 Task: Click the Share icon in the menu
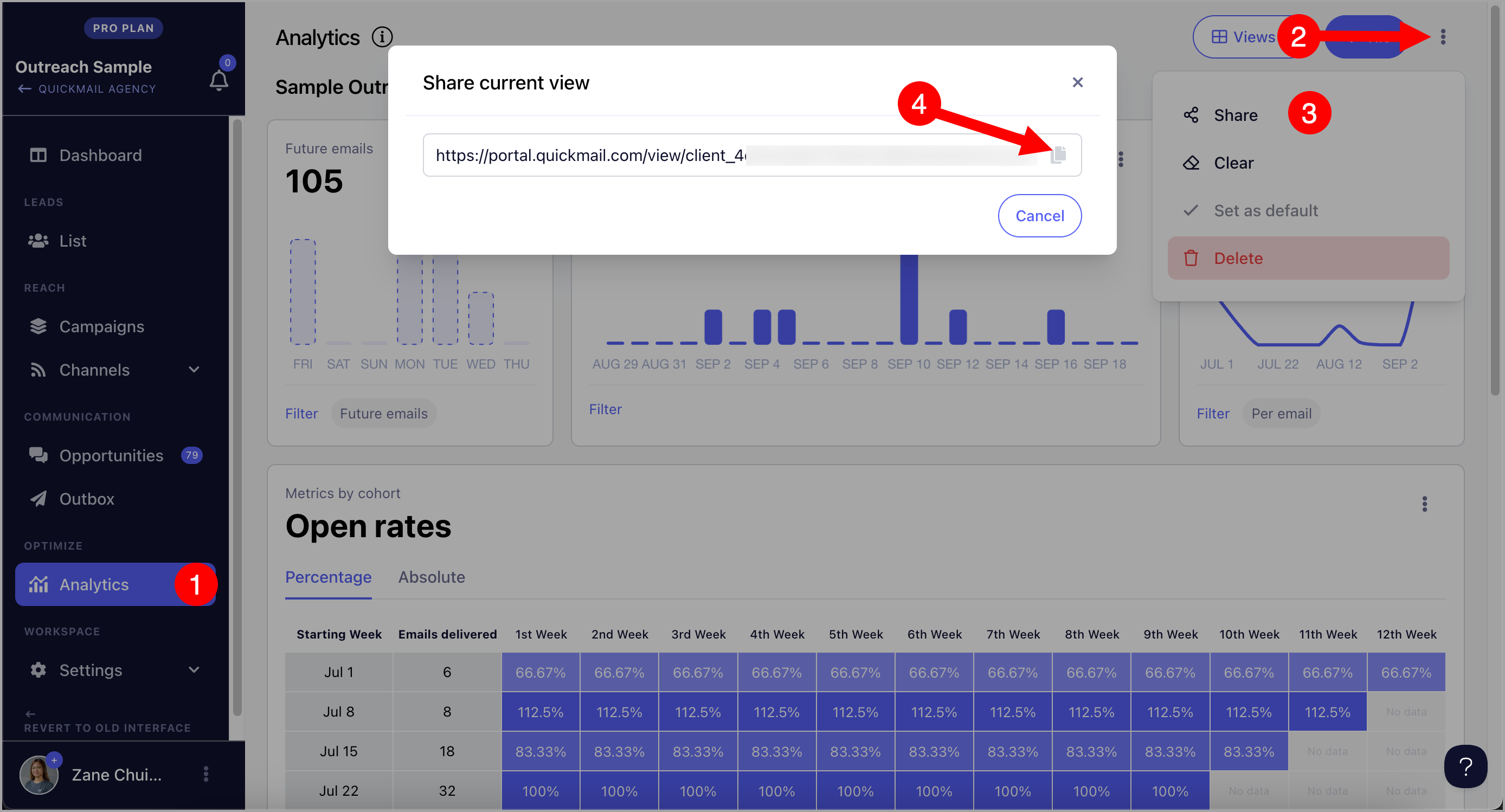(x=1191, y=115)
